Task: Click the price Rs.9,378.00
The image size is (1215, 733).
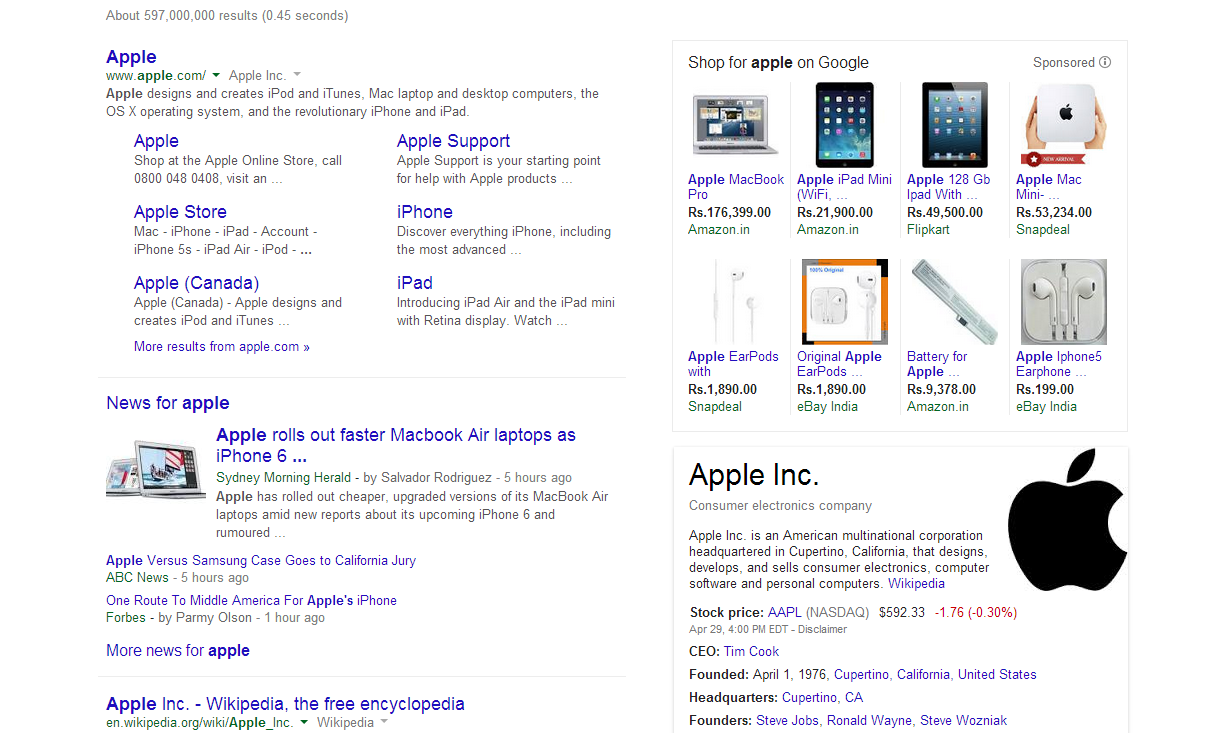Action: tap(941, 390)
